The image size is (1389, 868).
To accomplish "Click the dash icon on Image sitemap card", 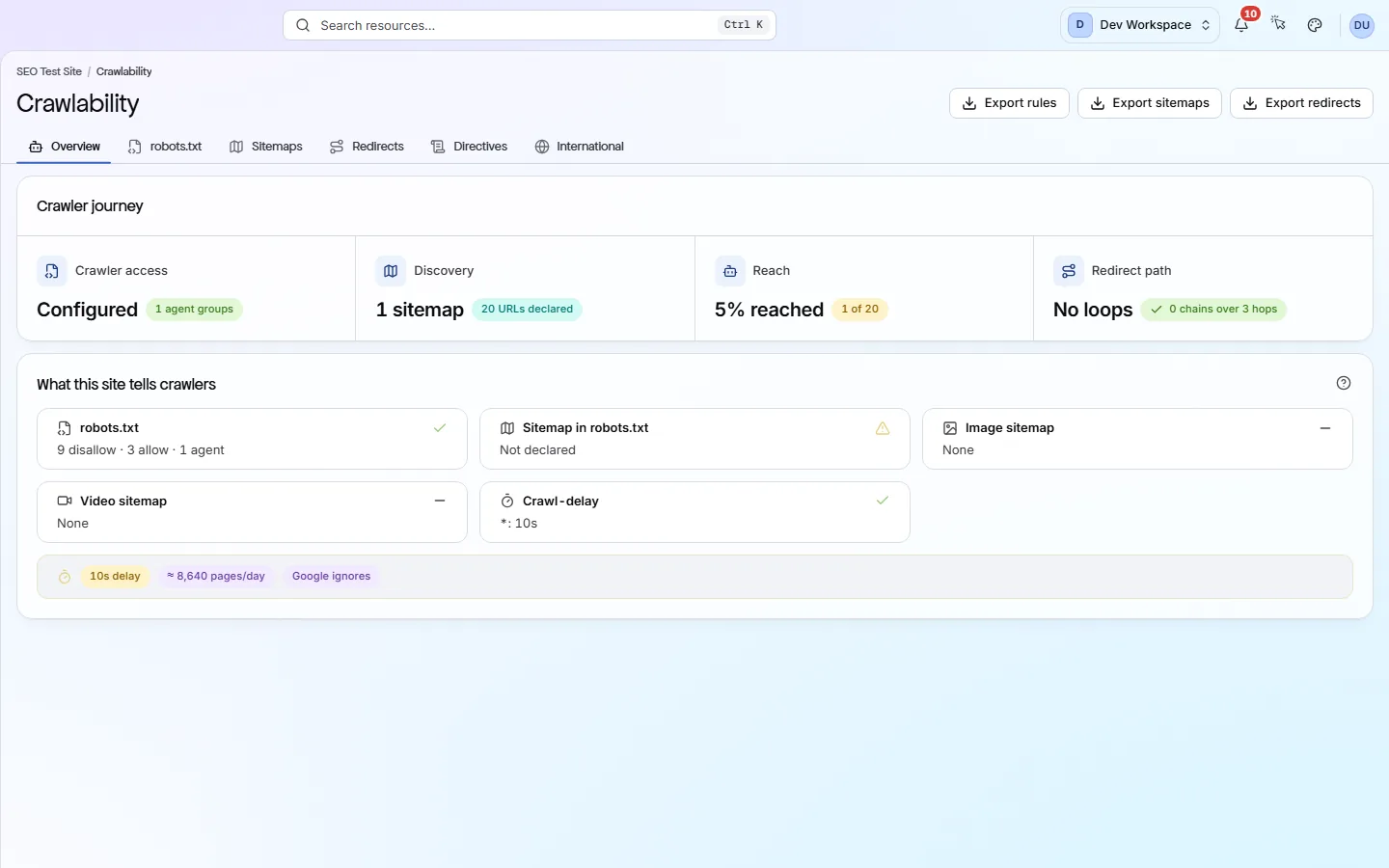I will [x=1325, y=428].
